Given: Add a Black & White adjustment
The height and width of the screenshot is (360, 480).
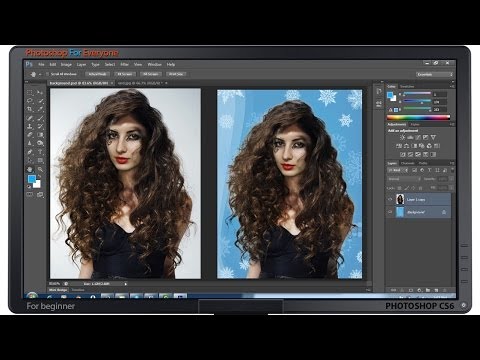Looking at the screenshot, I should tap(414, 146).
